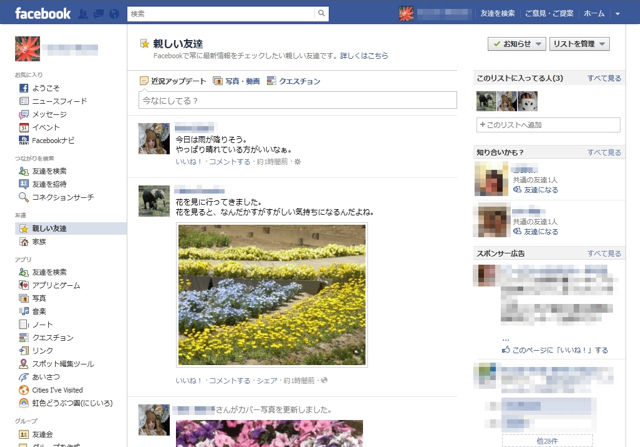The height and width of the screenshot is (447, 640).
Task: Click the +このリストへ追加 field
Action: [548, 125]
